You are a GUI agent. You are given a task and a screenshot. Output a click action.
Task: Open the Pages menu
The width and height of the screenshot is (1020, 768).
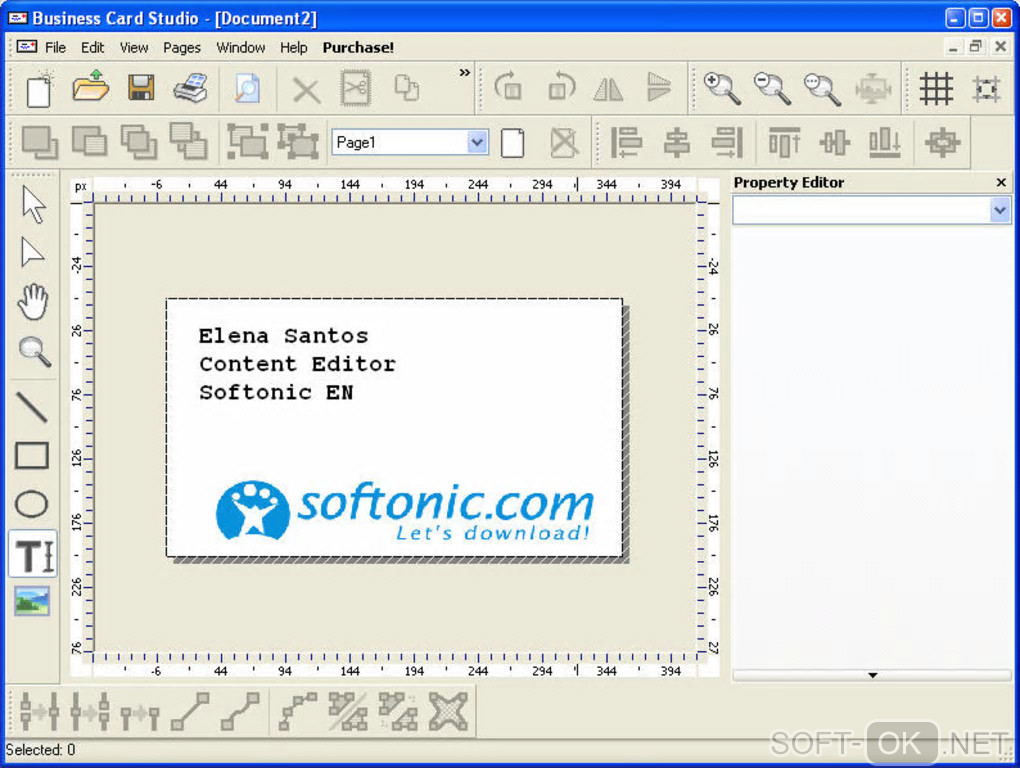click(x=181, y=47)
